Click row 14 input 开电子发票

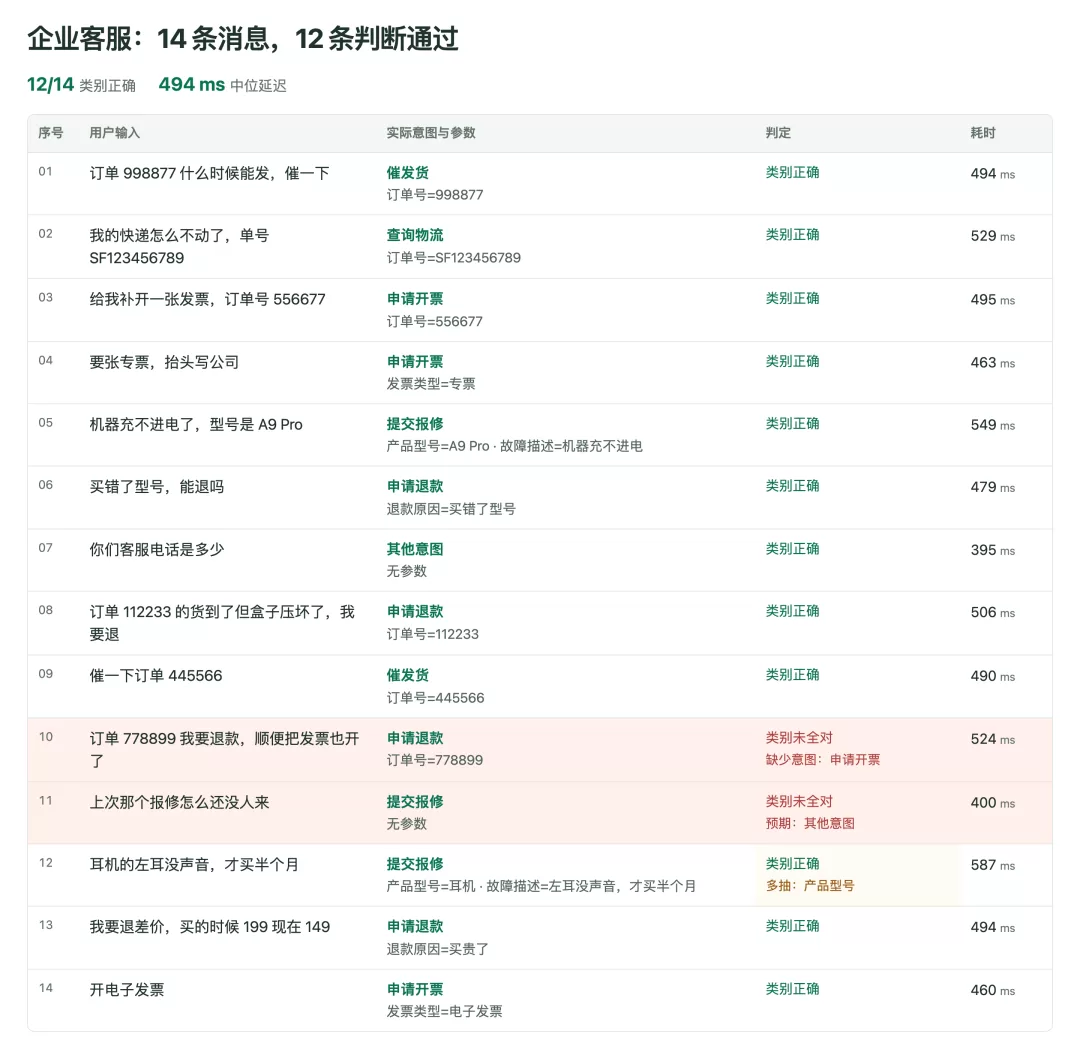click(127, 990)
